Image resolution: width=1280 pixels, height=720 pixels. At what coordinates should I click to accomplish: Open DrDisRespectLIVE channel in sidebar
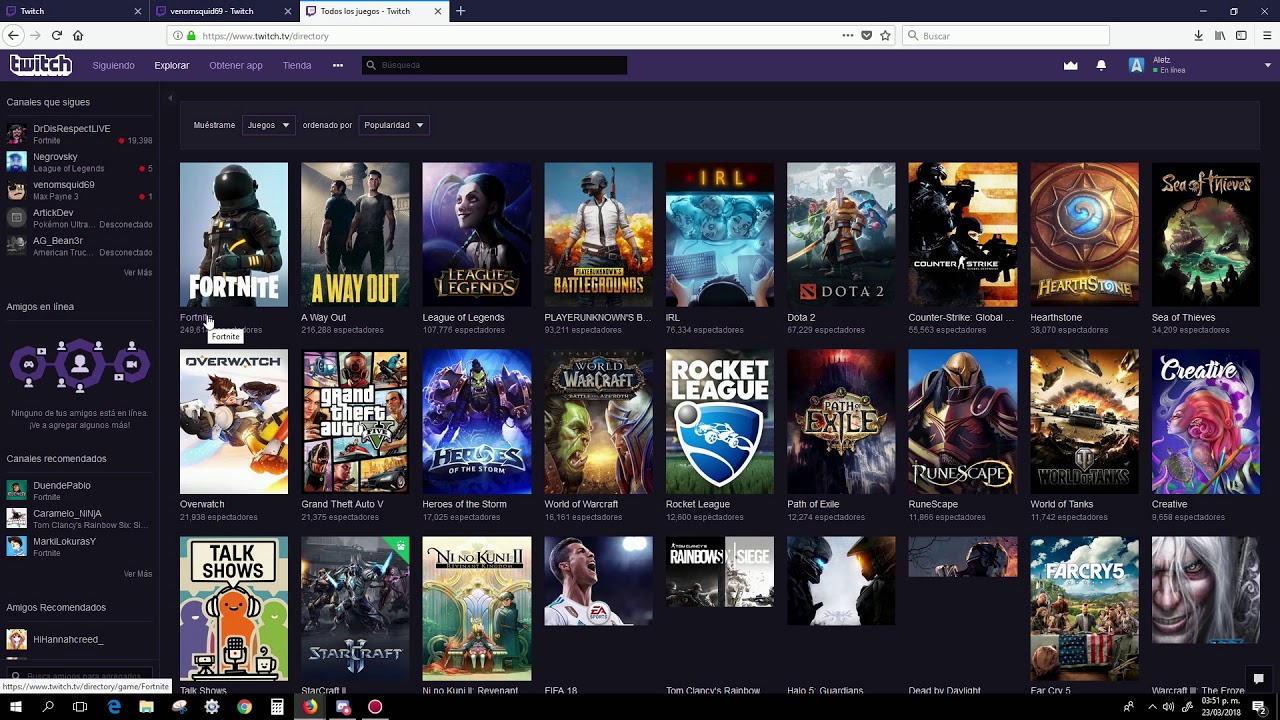click(71, 129)
